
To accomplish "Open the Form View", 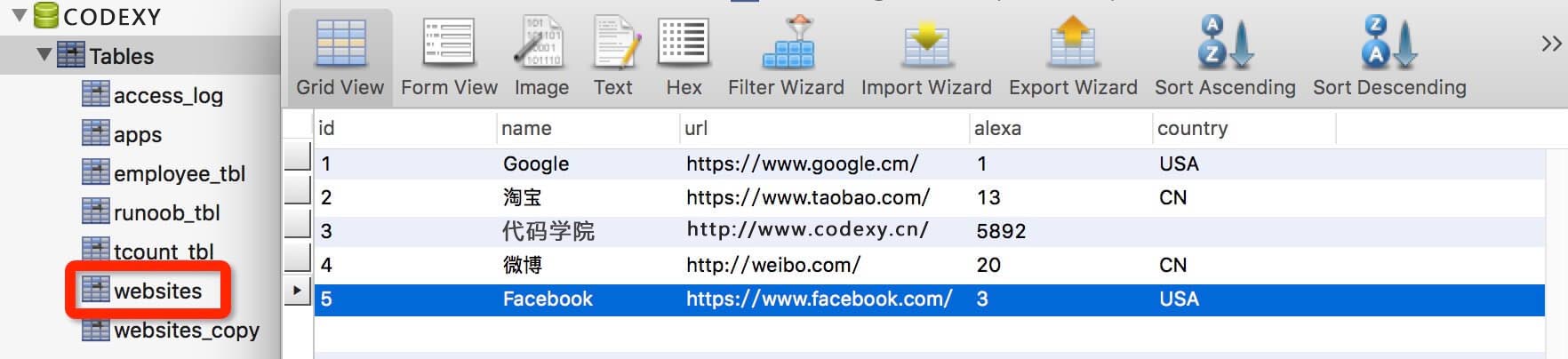I will click(x=449, y=57).
